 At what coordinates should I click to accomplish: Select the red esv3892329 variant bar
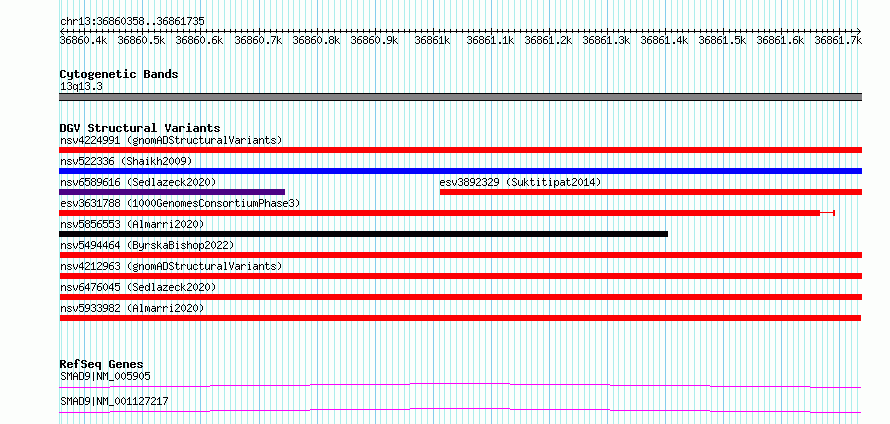pyautogui.click(x=651, y=192)
